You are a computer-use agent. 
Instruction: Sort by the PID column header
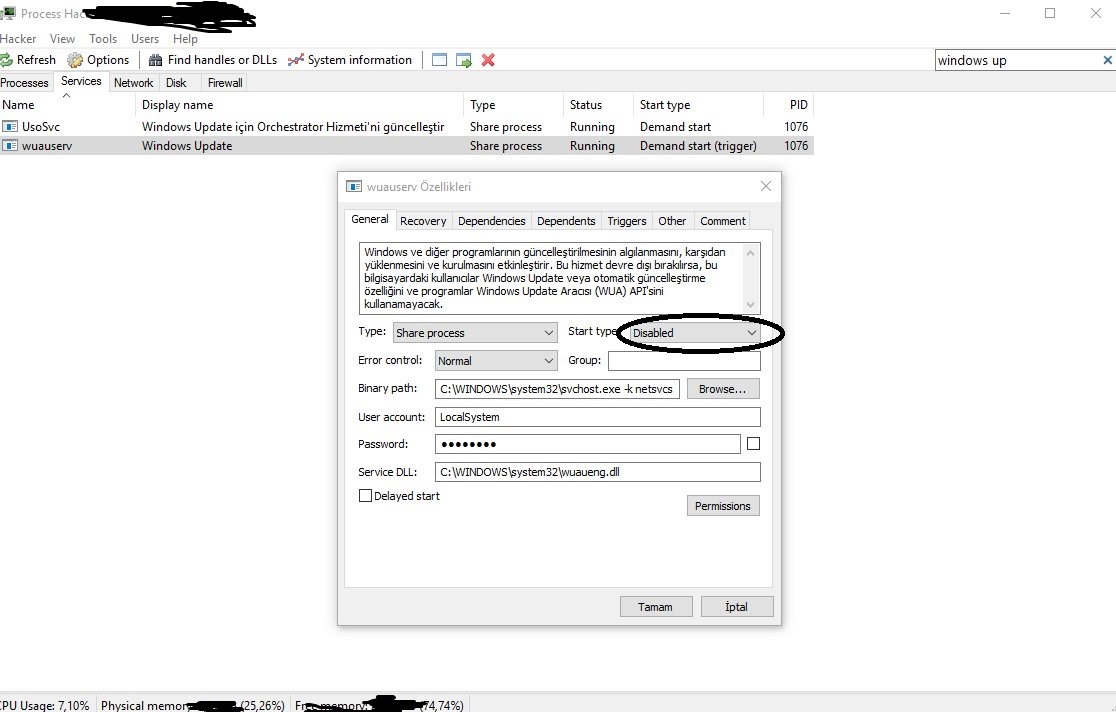(x=789, y=105)
